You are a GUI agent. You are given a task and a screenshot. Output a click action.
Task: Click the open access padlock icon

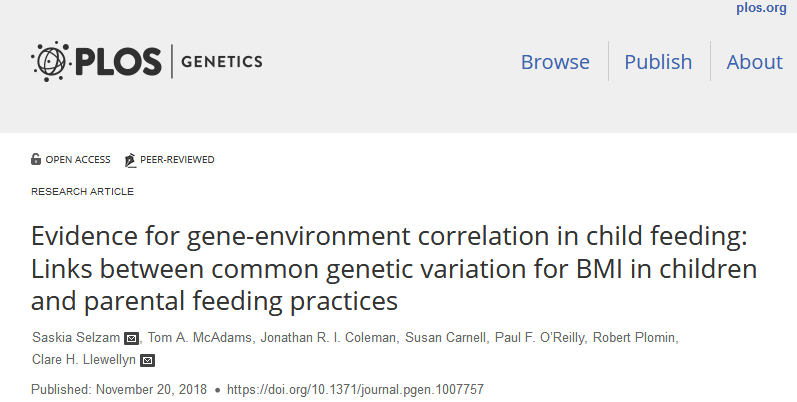click(36, 159)
